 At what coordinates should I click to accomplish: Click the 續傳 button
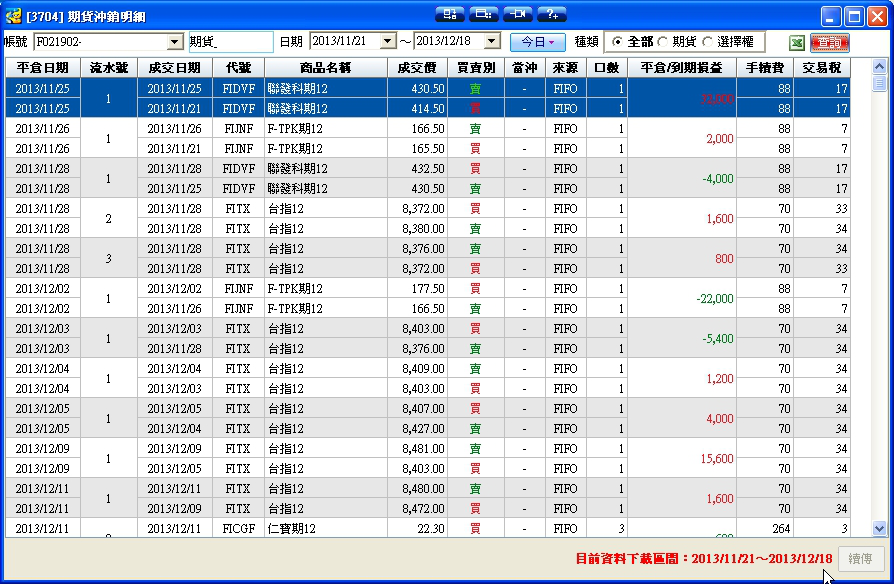(860, 558)
